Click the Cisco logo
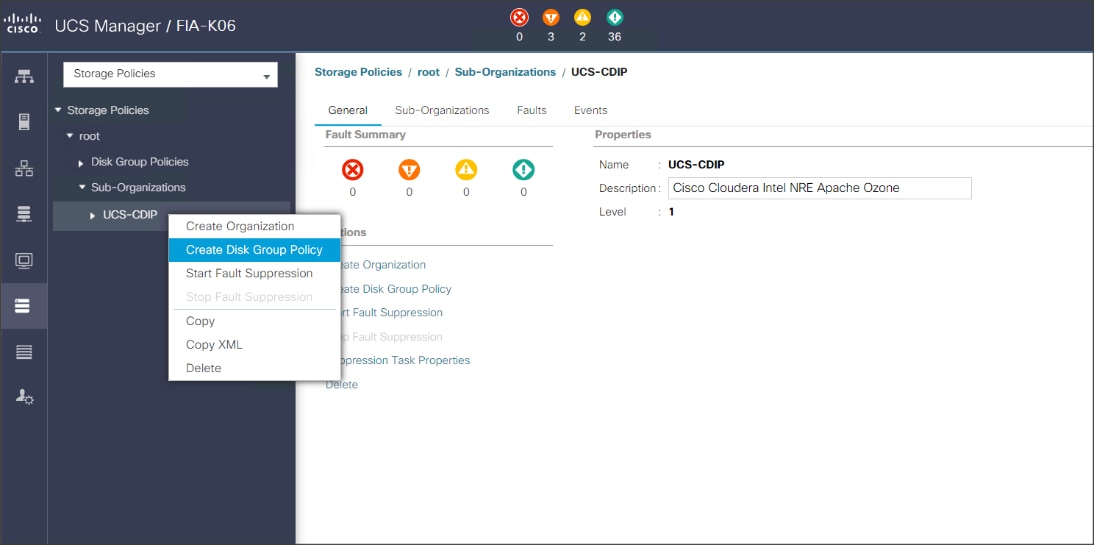 tap(22, 26)
